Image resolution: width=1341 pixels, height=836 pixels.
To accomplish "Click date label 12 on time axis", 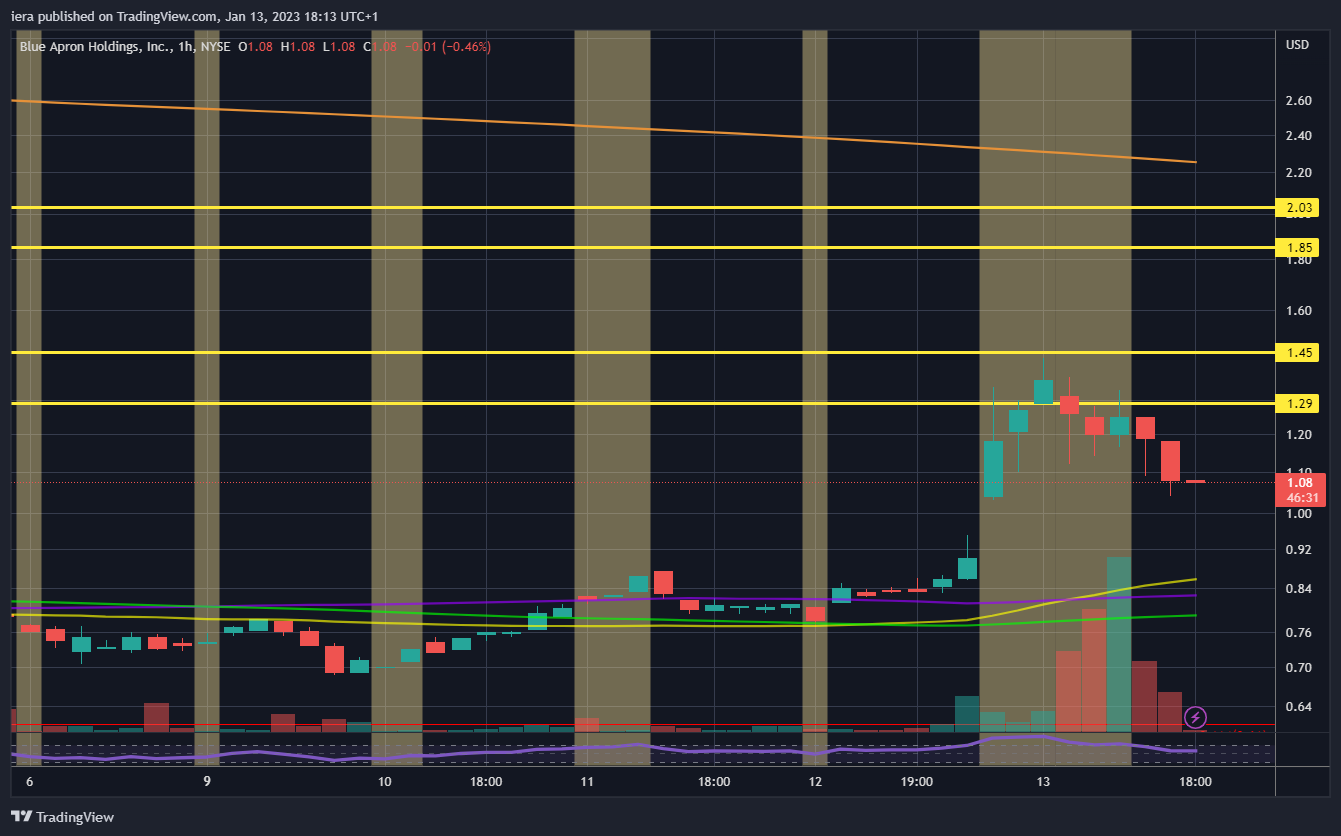I will pos(815,782).
